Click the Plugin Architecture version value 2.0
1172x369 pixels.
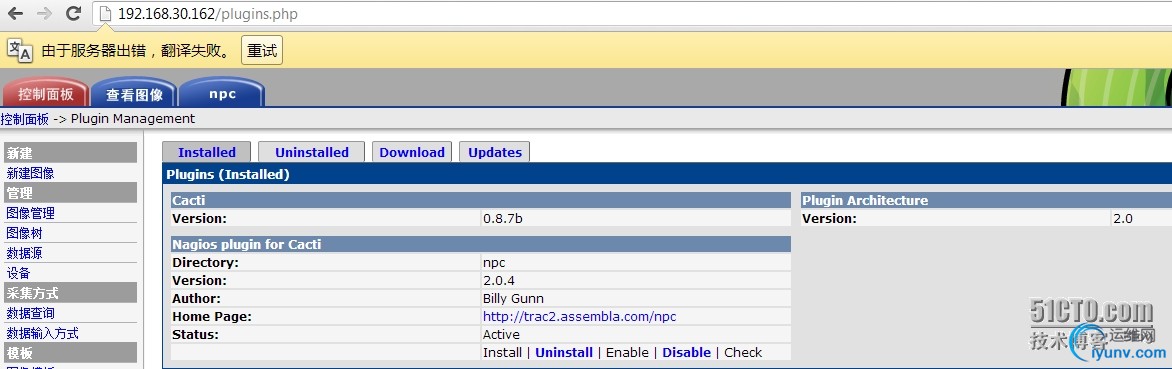[1123, 219]
